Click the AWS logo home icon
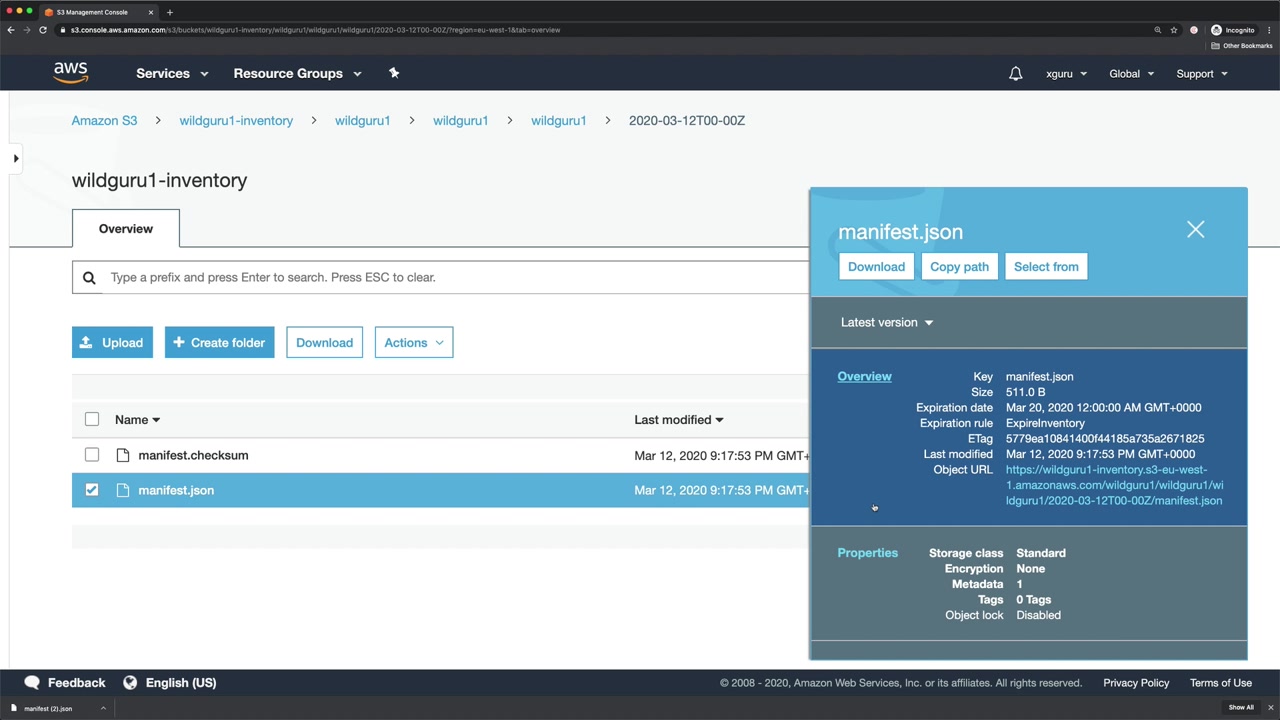The image size is (1280, 720). (x=71, y=73)
